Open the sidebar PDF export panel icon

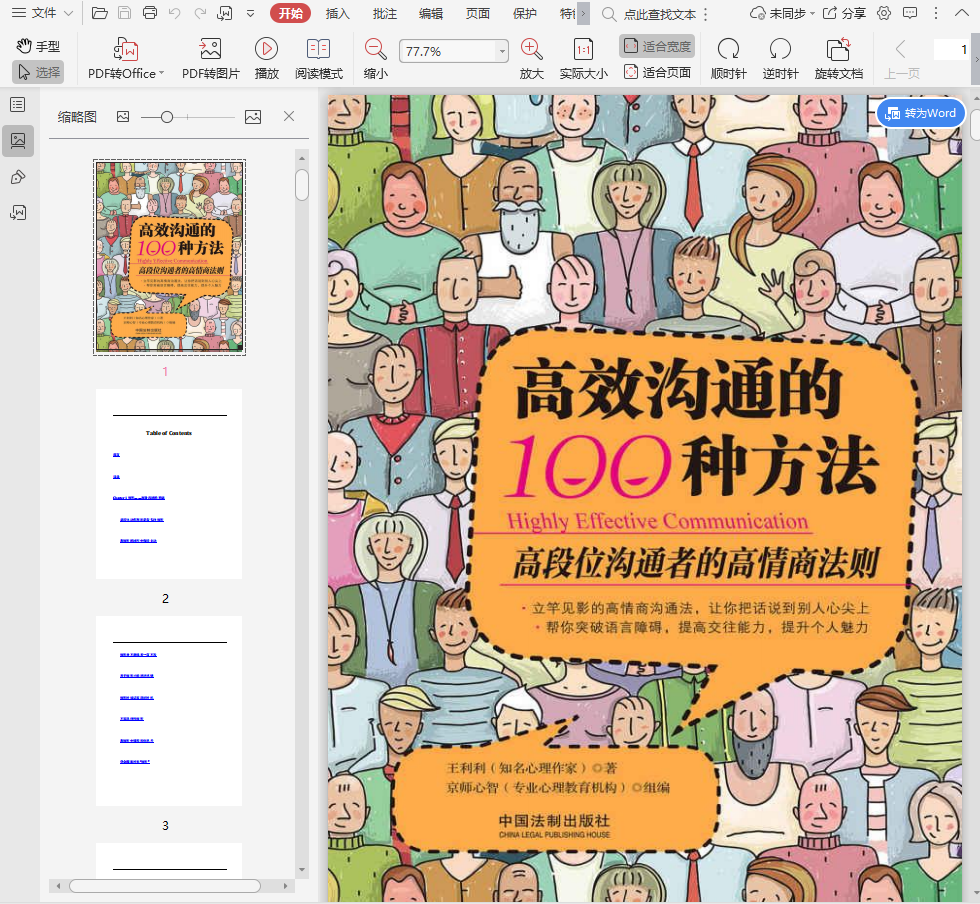click(x=18, y=213)
